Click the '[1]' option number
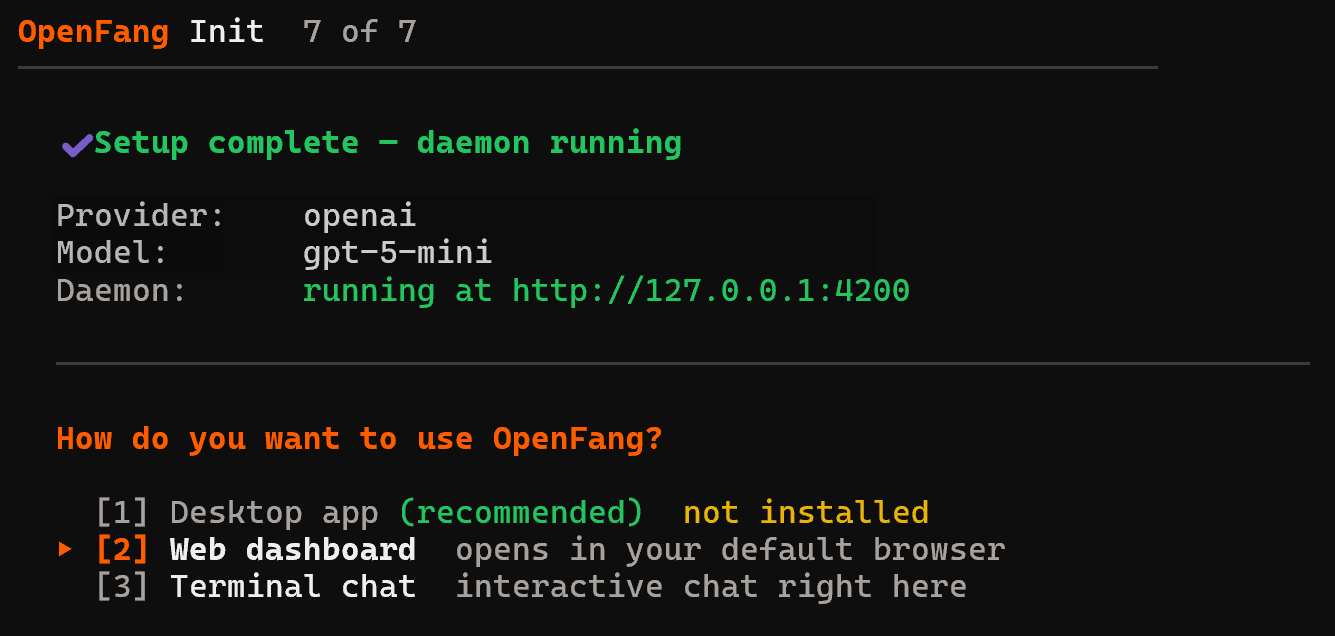This screenshot has height=636, width=1335. click(x=121, y=511)
